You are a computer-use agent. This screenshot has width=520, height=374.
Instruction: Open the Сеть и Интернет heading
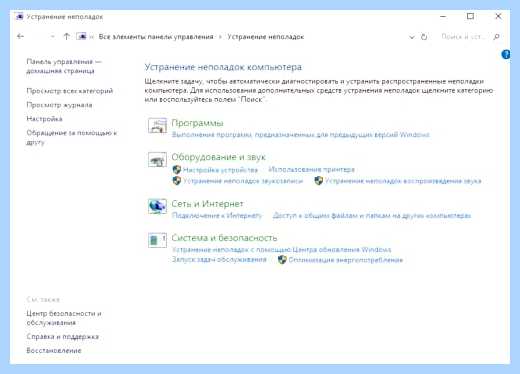tap(207, 203)
